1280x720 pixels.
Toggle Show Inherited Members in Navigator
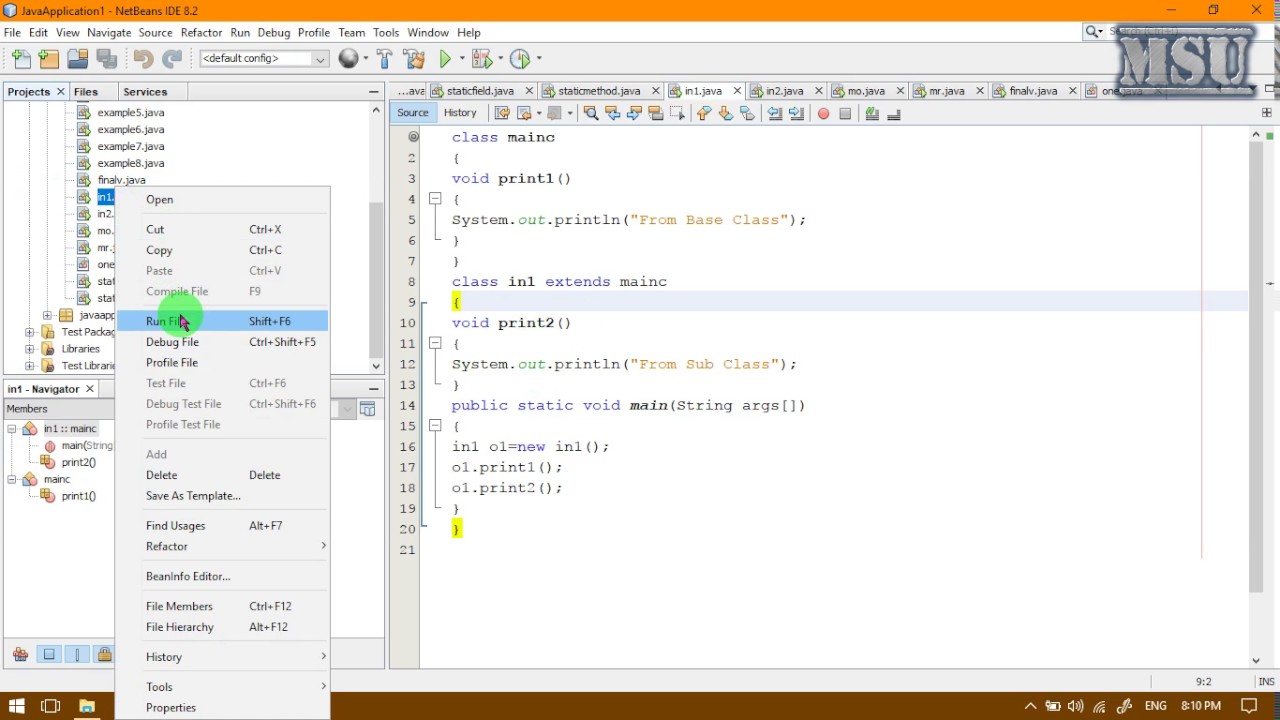click(20, 654)
